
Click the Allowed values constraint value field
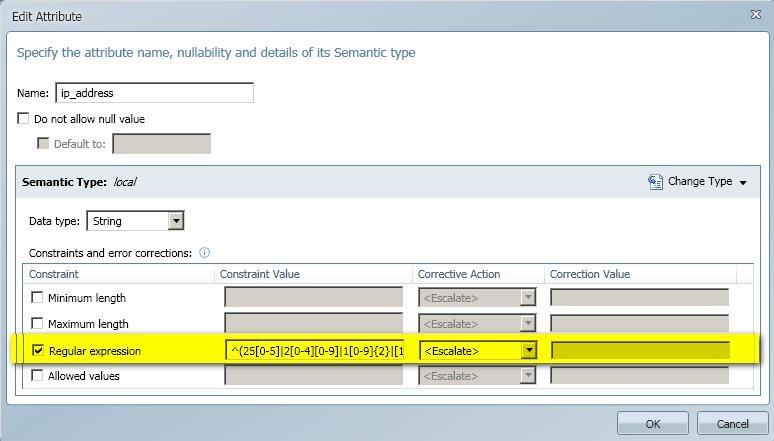[313, 376]
